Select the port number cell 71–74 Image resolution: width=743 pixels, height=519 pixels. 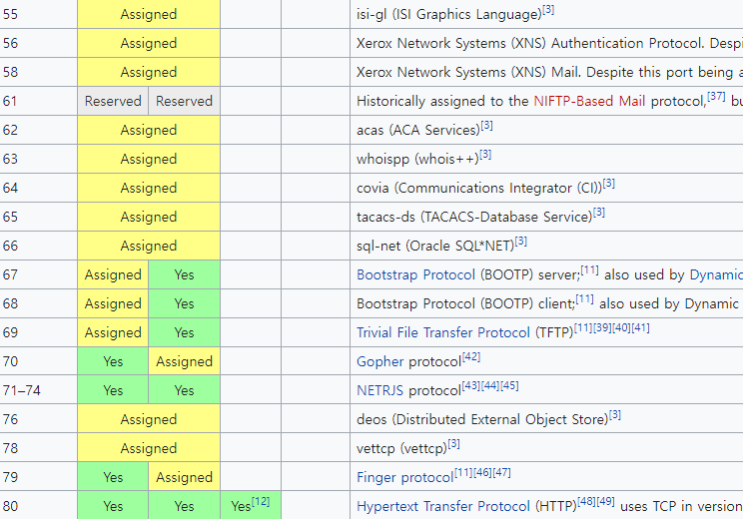point(38,391)
